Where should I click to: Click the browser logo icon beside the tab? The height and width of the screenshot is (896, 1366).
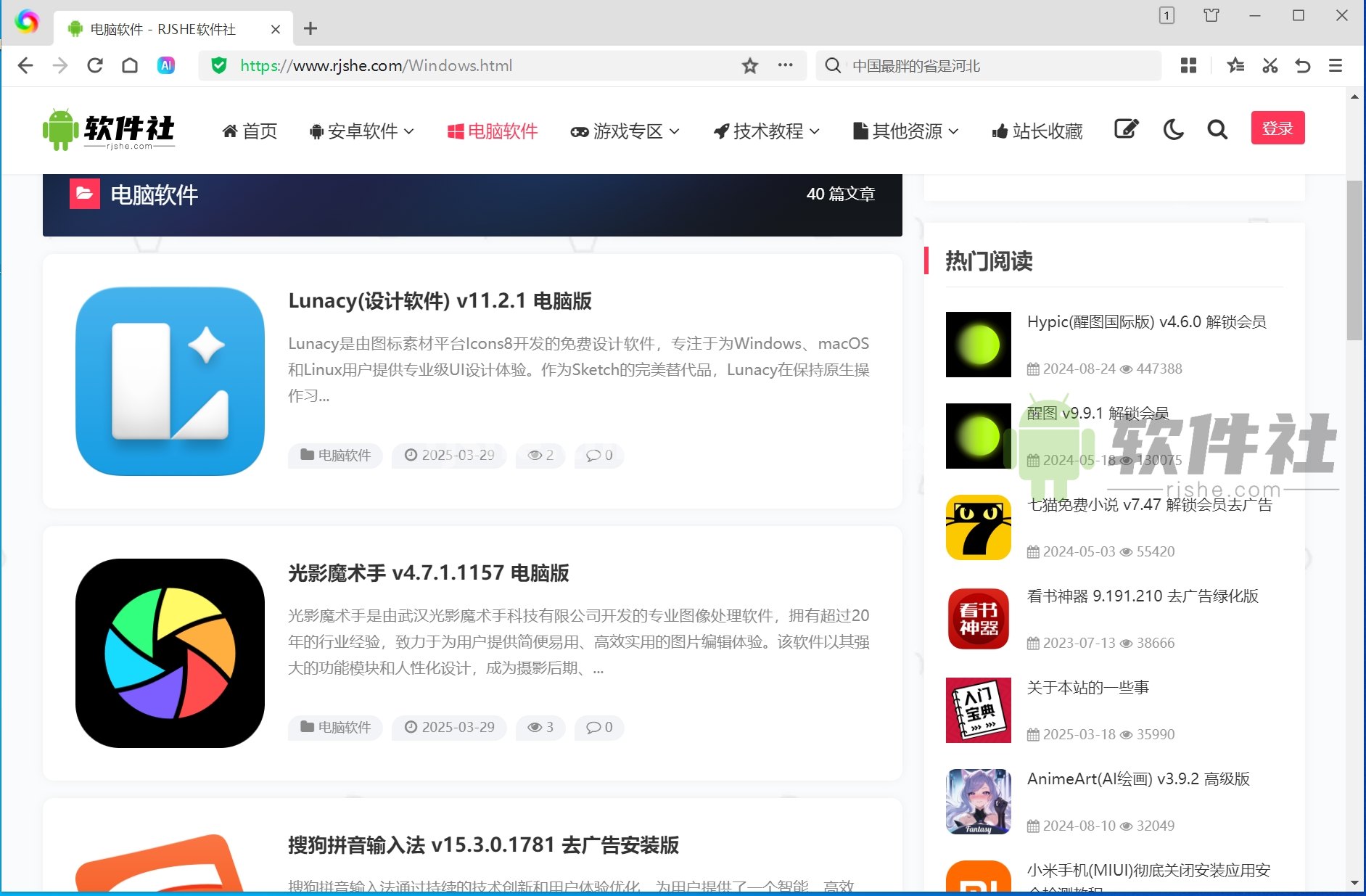click(27, 22)
